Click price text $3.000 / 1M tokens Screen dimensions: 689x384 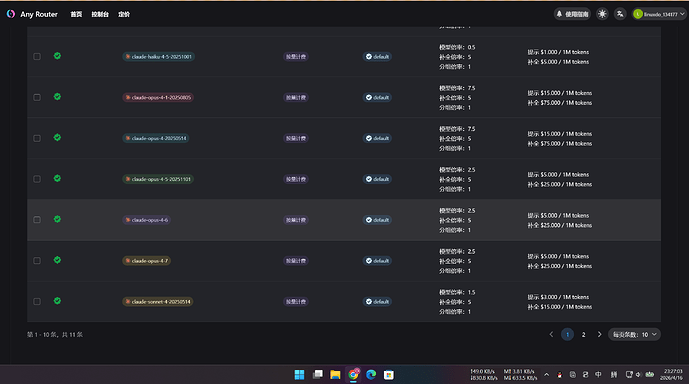click(x=565, y=297)
